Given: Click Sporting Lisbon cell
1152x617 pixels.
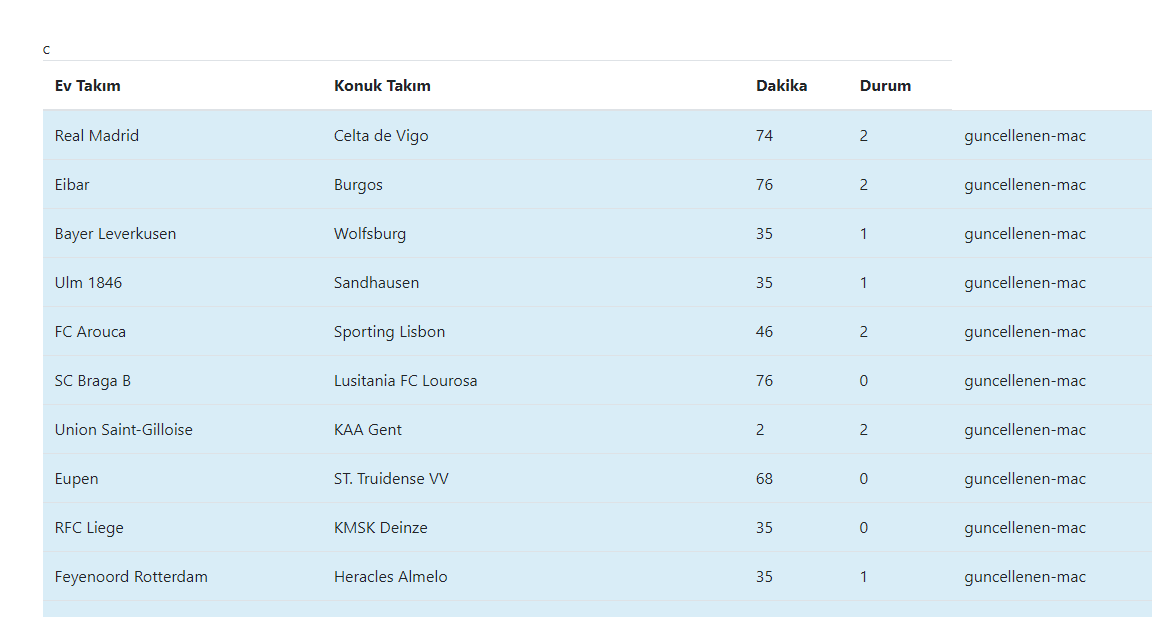Looking at the screenshot, I should click(389, 332).
